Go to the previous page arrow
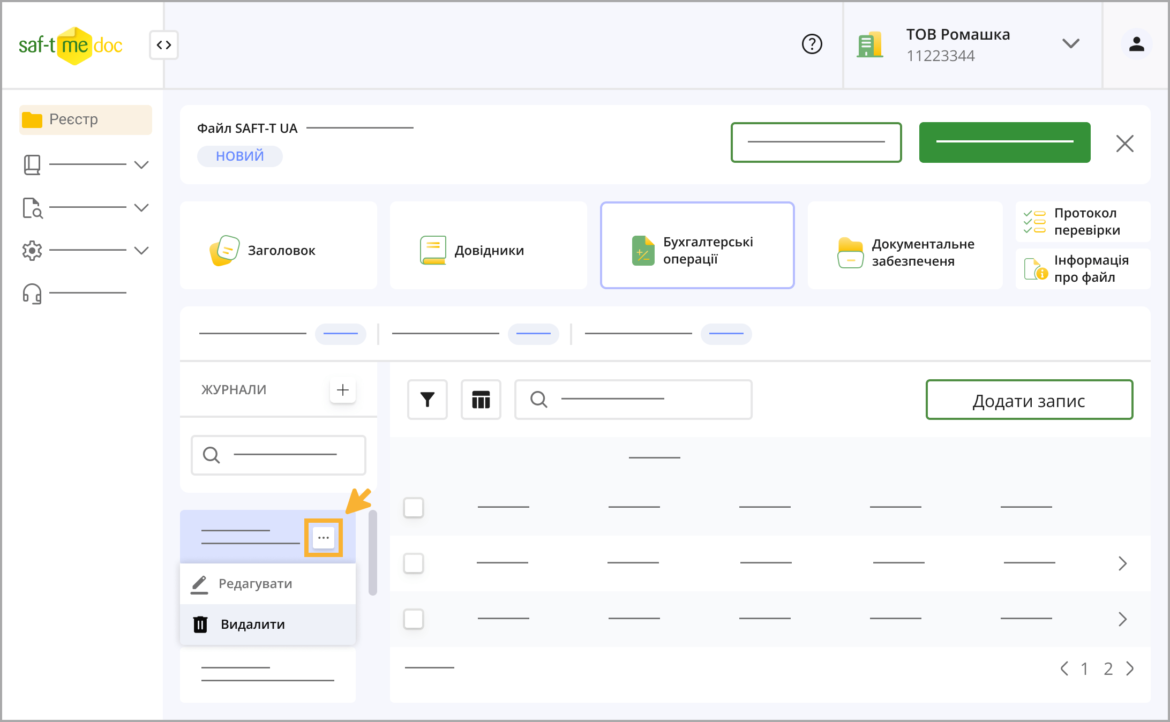Screen dimensions: 1170x722 (x=1064, y=668)
